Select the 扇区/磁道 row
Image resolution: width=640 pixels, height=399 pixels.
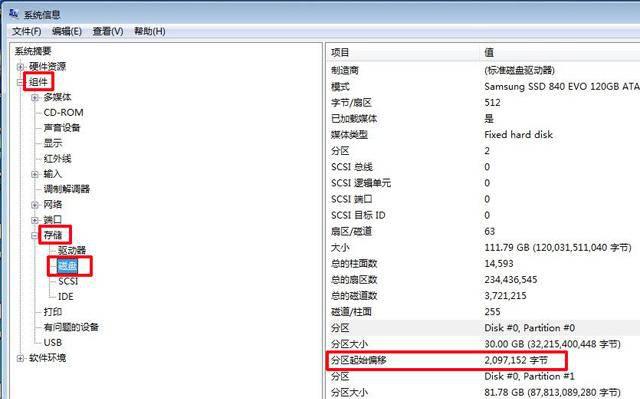coord(483,231)
